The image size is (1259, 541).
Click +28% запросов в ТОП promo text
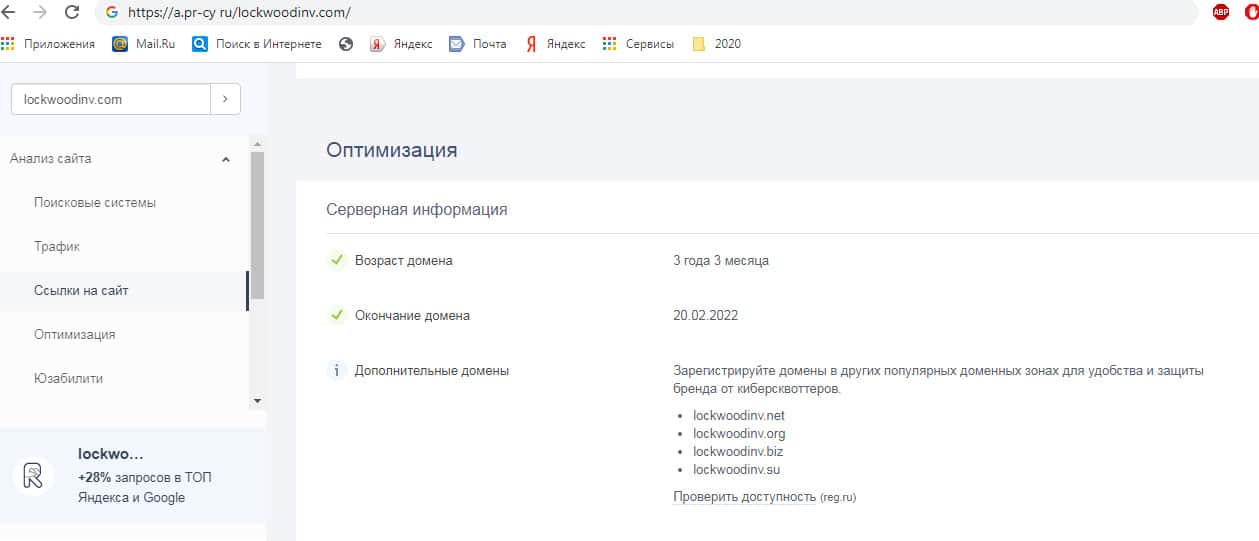click(x=144, y=478)
